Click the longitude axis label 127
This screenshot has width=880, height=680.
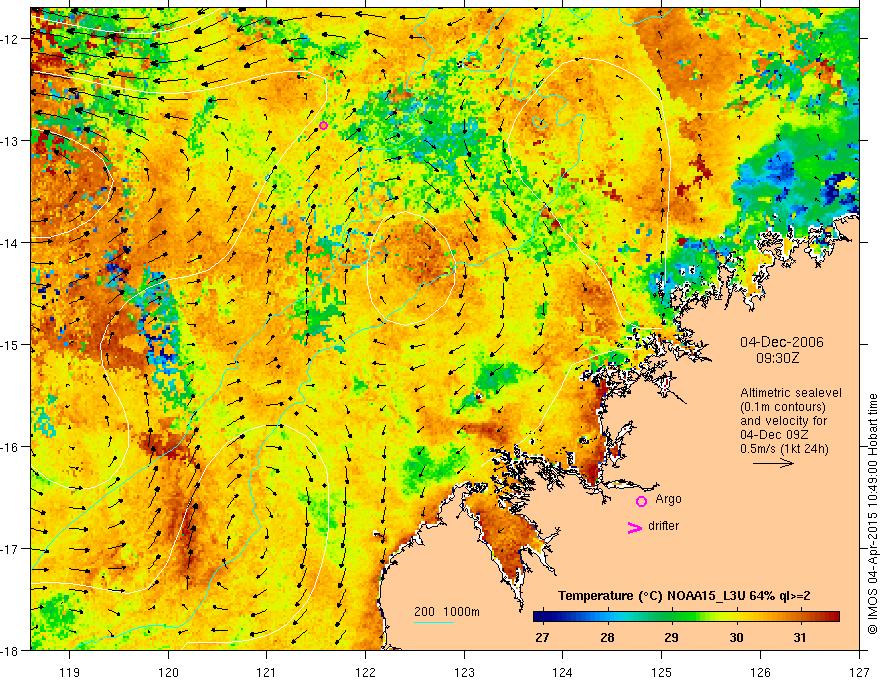[859, 672]
